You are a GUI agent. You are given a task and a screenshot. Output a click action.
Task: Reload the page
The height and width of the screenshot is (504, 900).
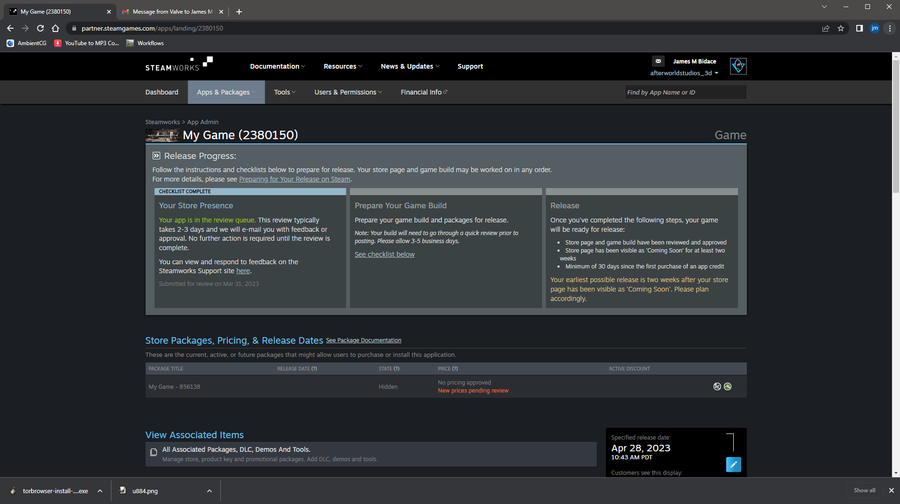40,28
